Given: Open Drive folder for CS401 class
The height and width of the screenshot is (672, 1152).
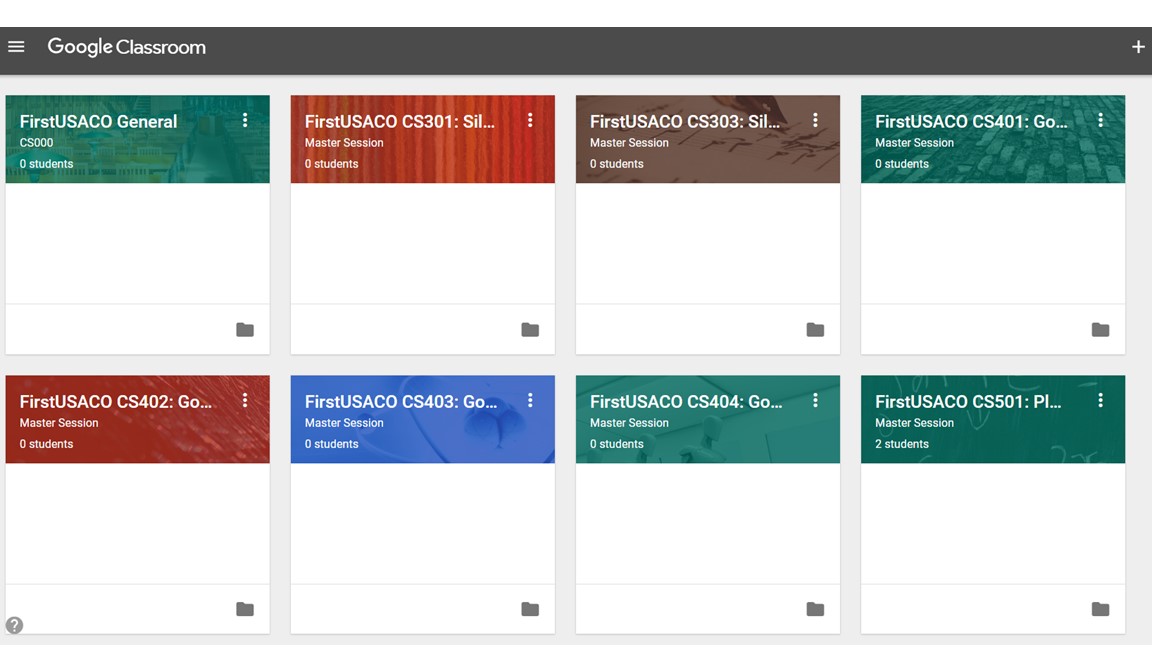Looking at the screenshot, I should click(x=1100, y=330).
